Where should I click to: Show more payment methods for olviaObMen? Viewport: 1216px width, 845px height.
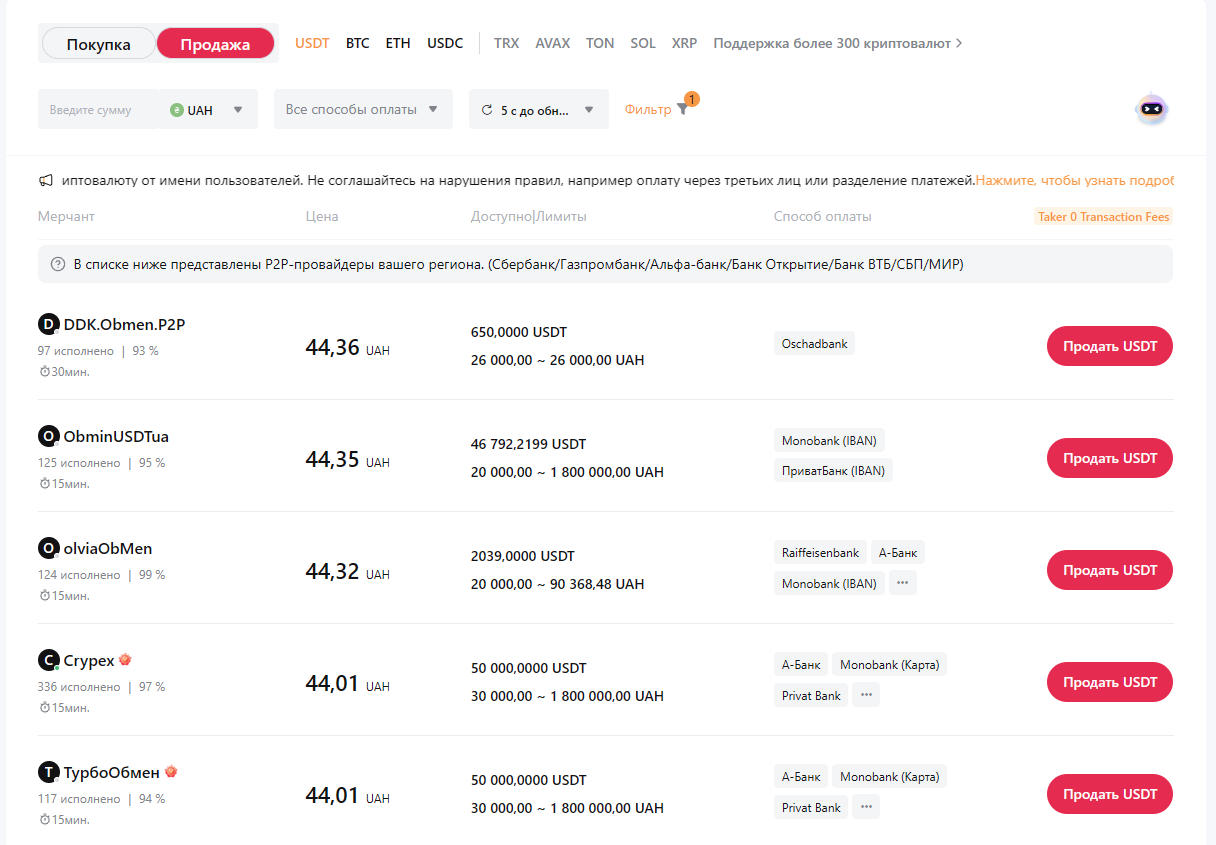pos(902,583)
